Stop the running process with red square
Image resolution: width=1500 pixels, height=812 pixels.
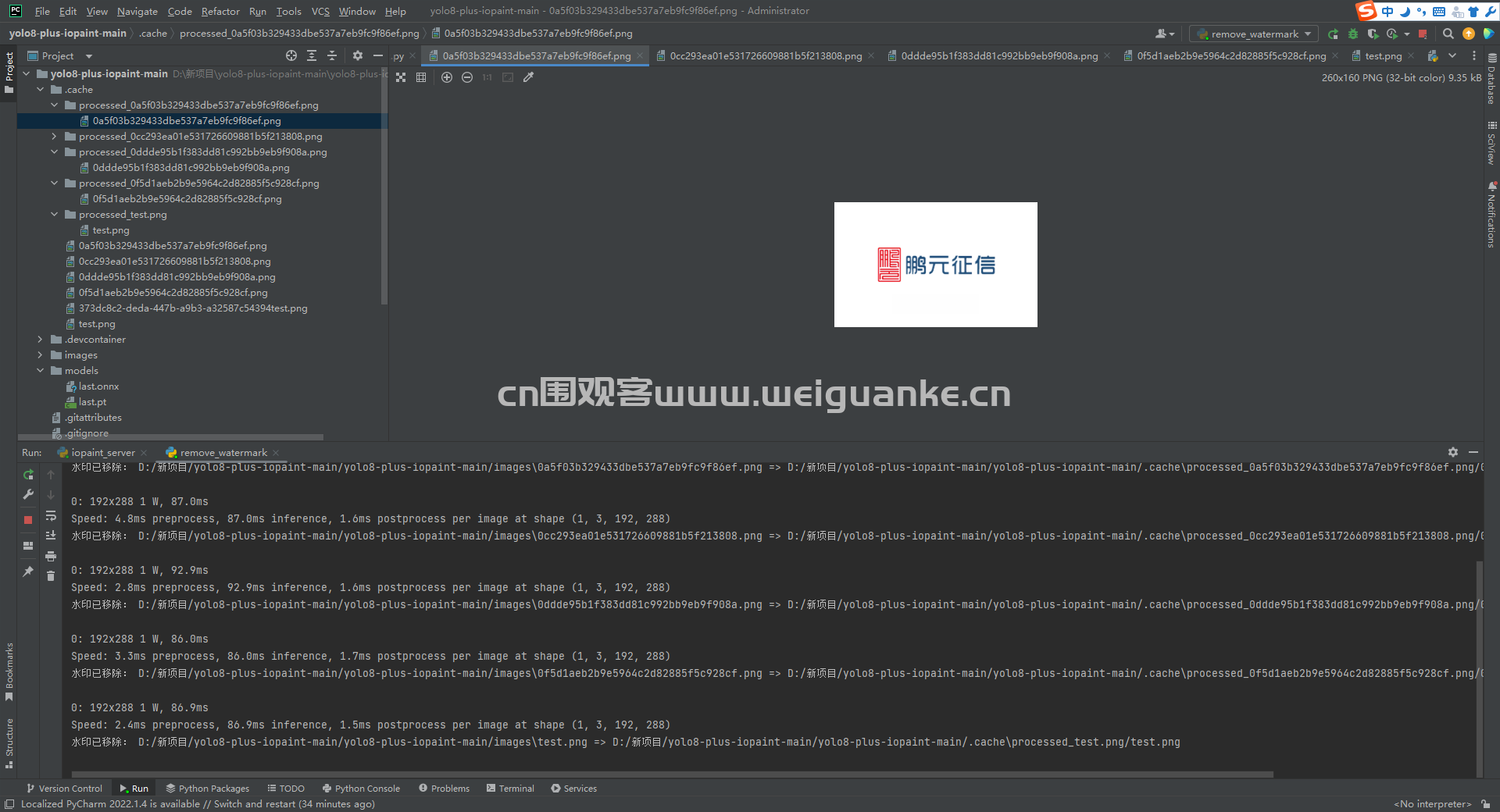tap(27, 519)
